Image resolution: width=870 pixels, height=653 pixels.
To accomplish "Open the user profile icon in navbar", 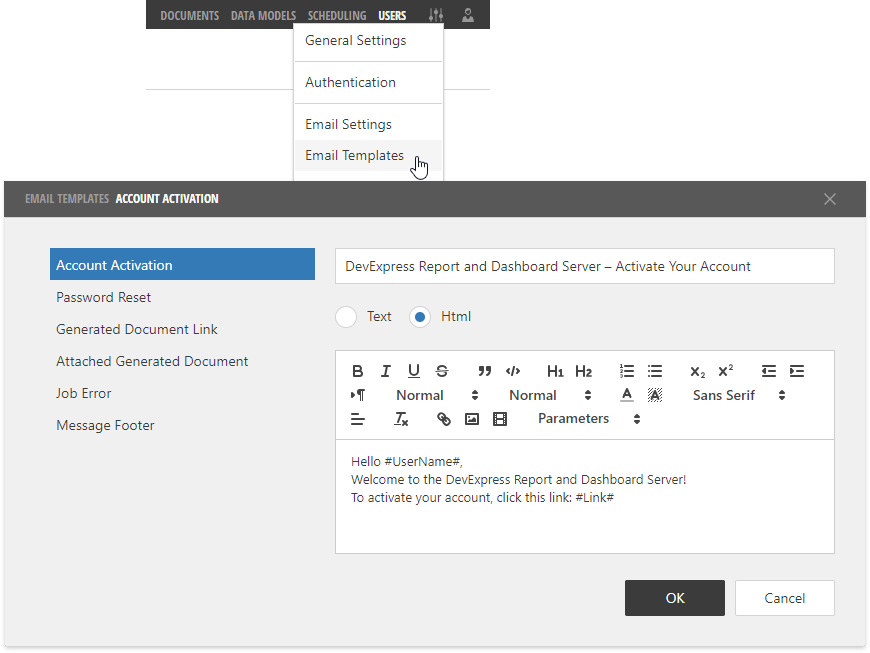I will [x=468, y=15].
